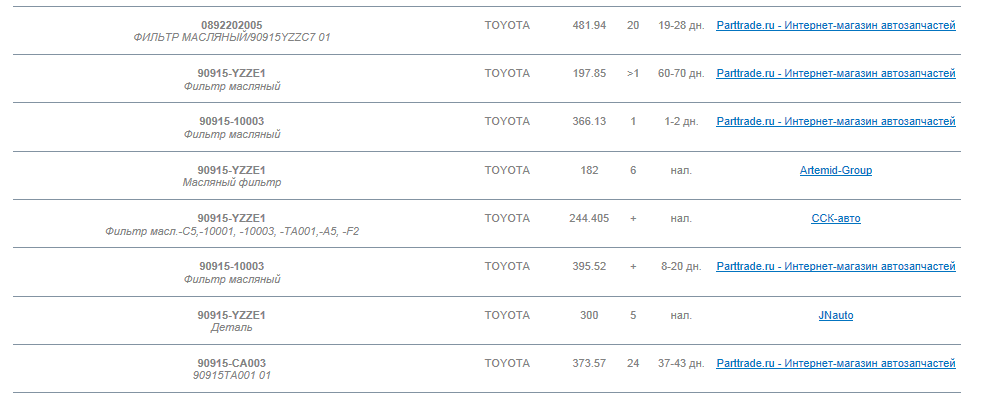Click part 90915-YZZE1 with description Деталь
Viewport: 994px width, 402px height.
point(231,315)
